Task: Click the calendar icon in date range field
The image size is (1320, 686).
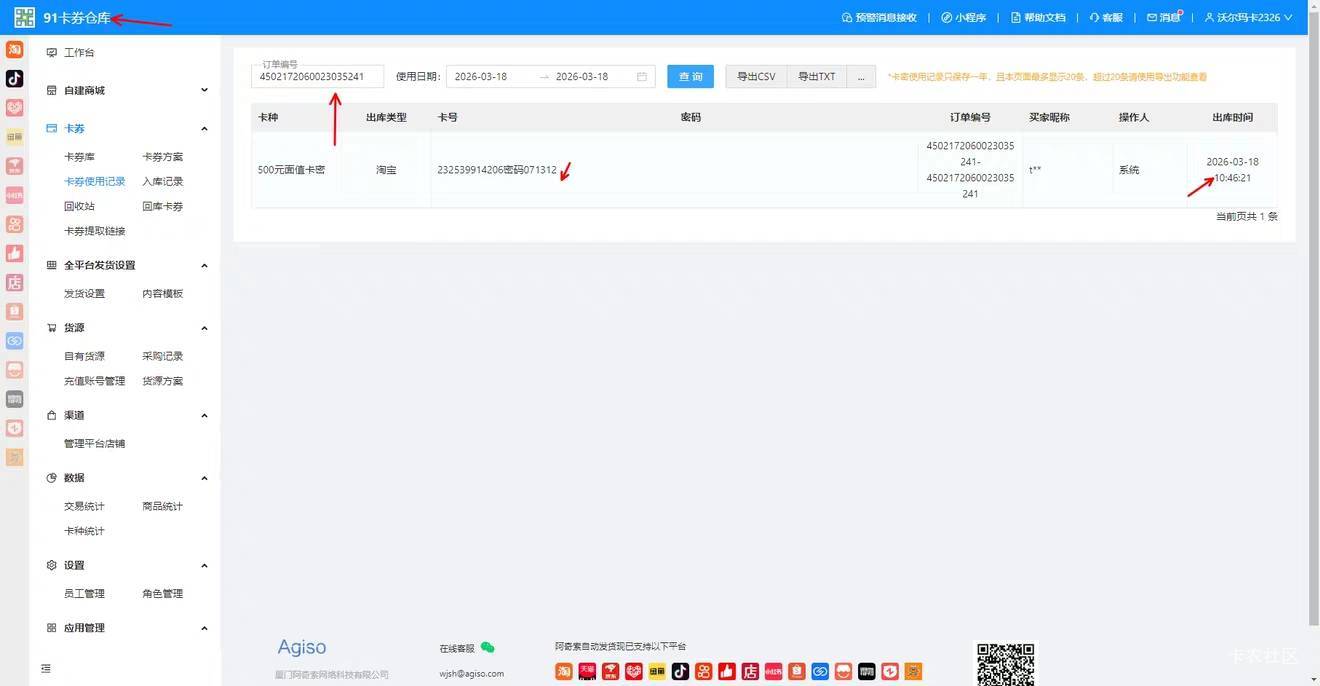Action: coord(641,77)
